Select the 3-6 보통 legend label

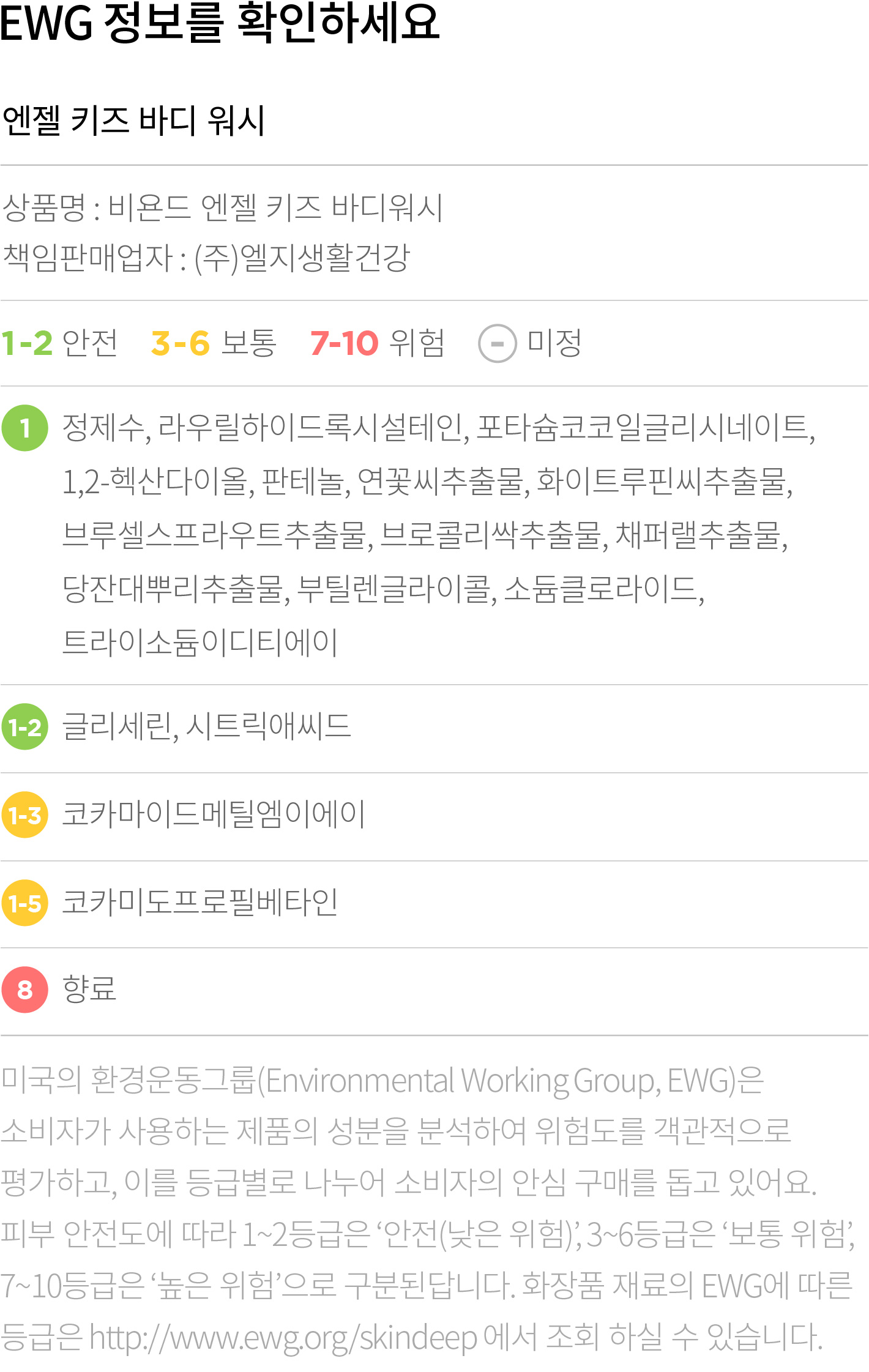(x=214, y=343)
